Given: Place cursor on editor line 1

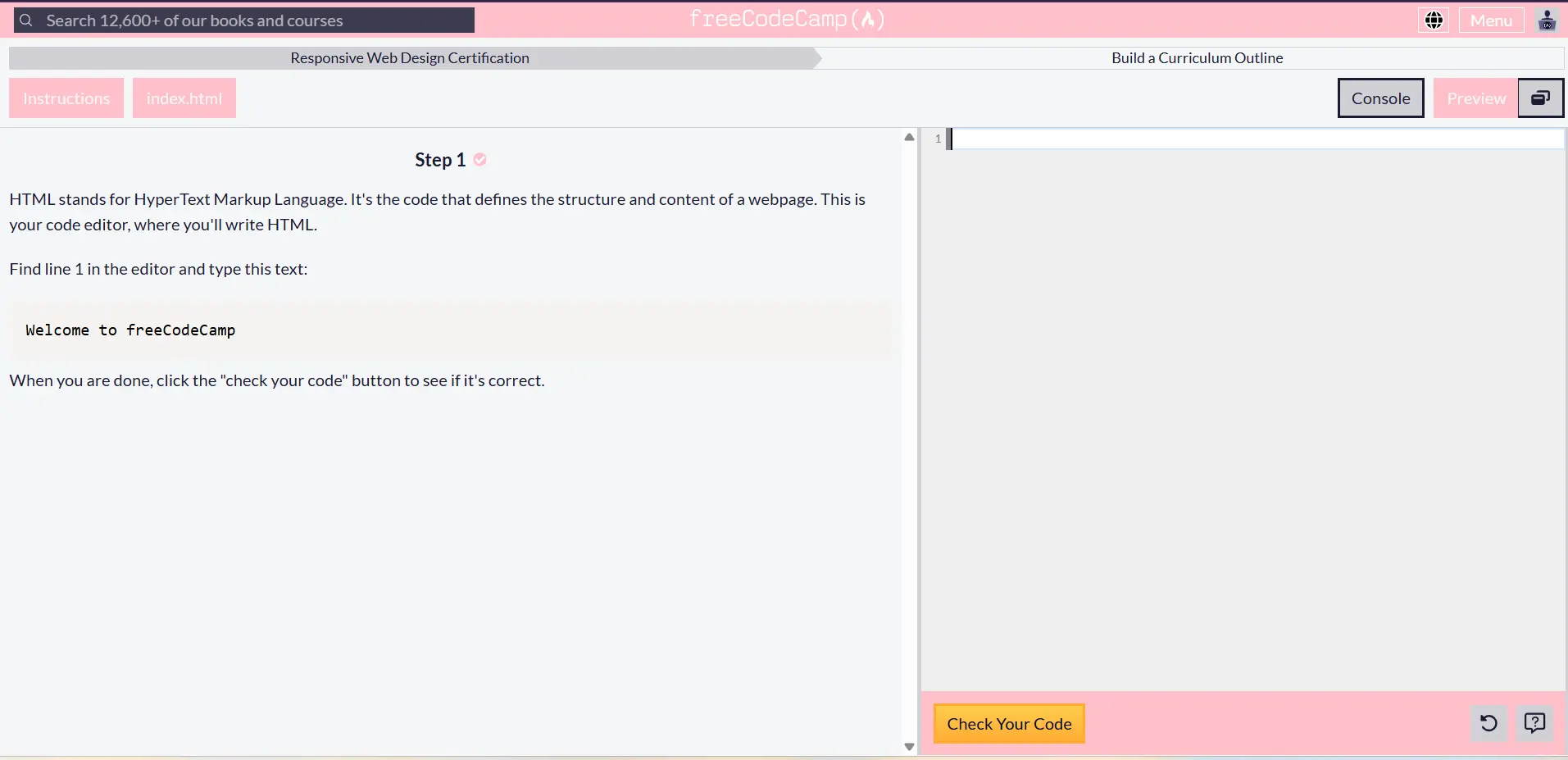Looking at the screenshot, I should coord(1257,139).
